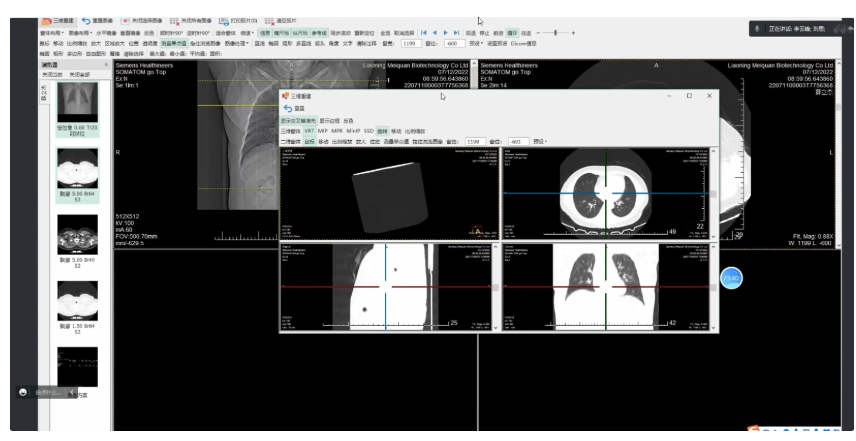The width and height of the screenshot is (856, 441).
Task: Click the 清空胶片 clear film icon
Action: (270, 21)
